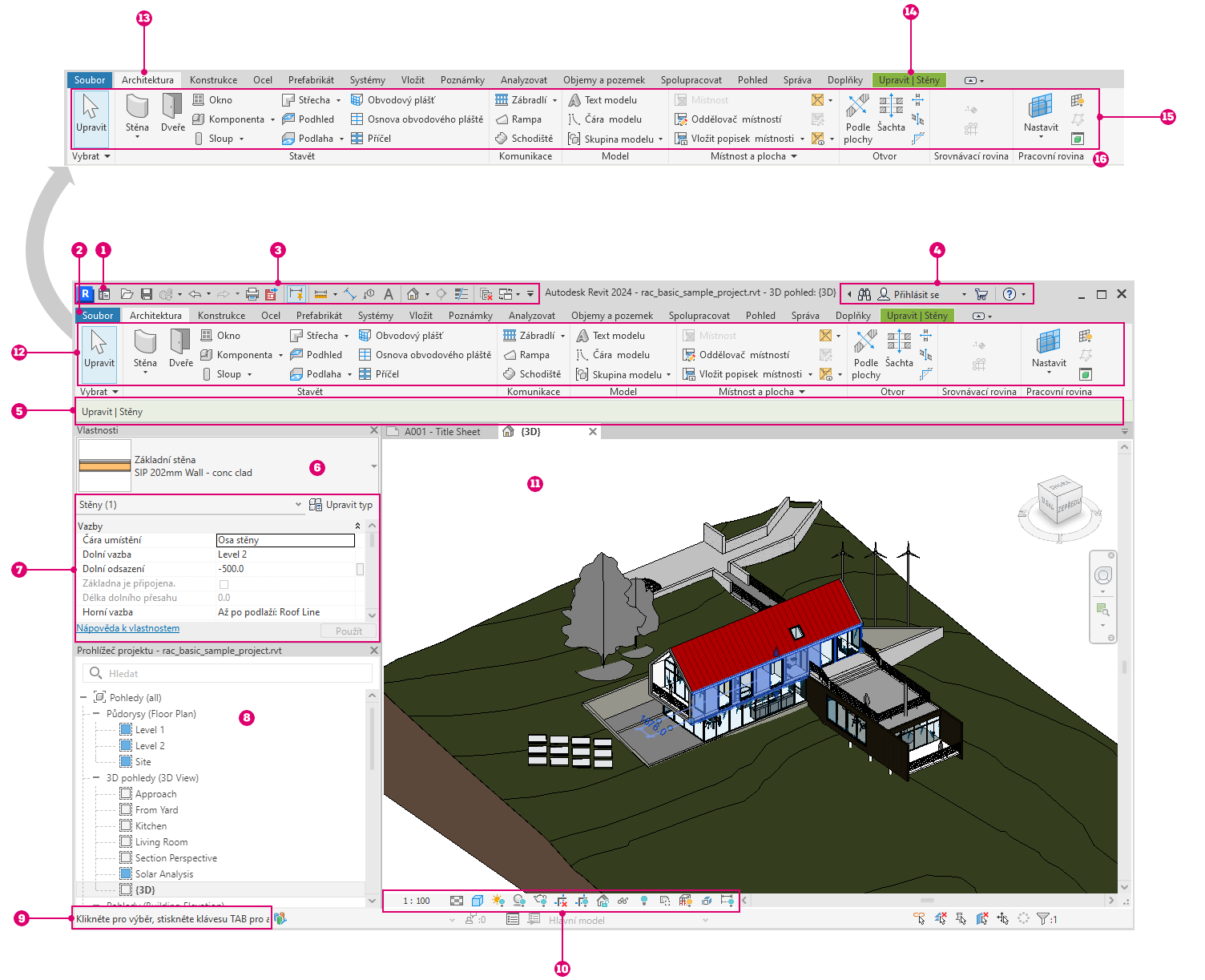Choose the Text tool letter A icon

pyautogui.click(x=389, y=294)
